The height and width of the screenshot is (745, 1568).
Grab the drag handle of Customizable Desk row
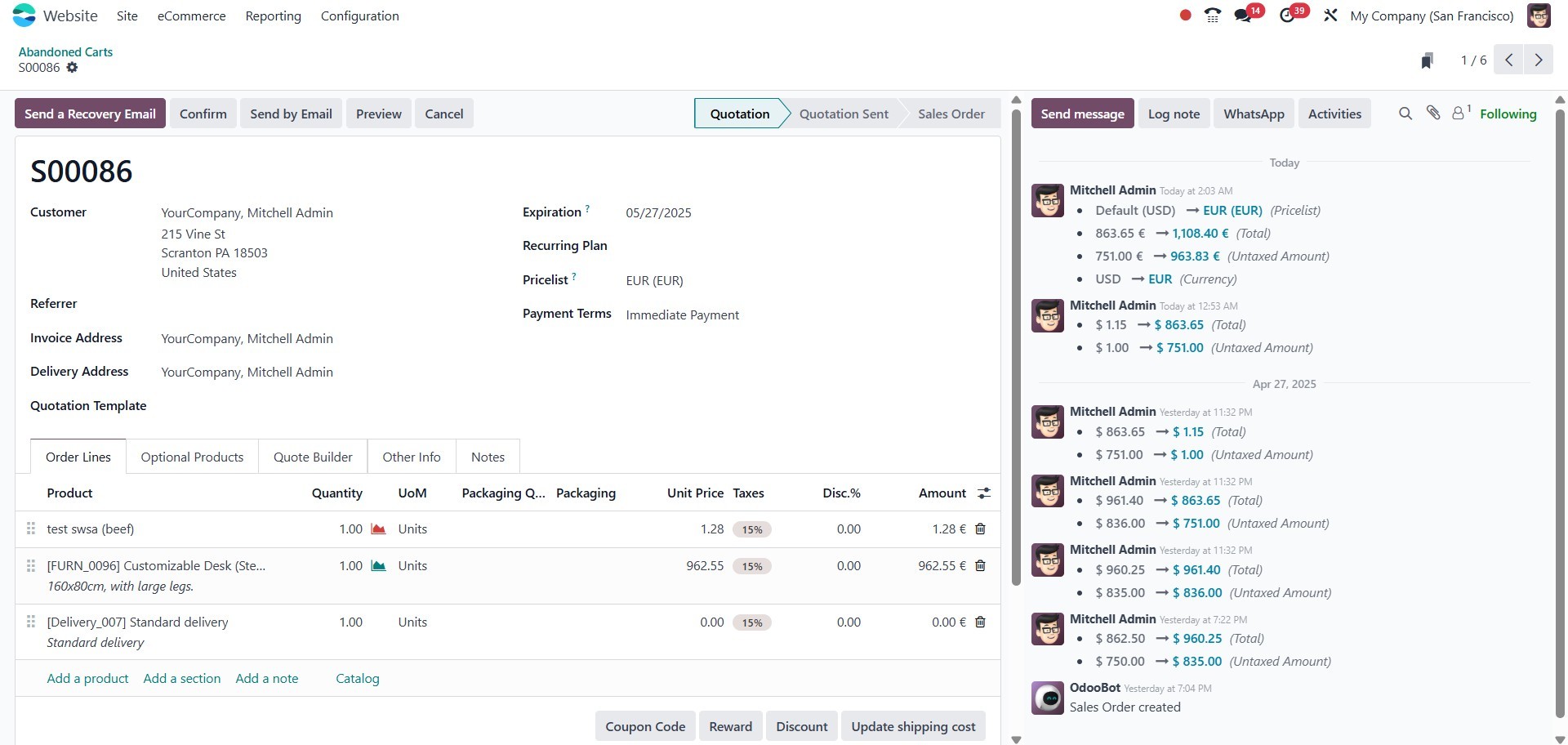tap(31, 566)
